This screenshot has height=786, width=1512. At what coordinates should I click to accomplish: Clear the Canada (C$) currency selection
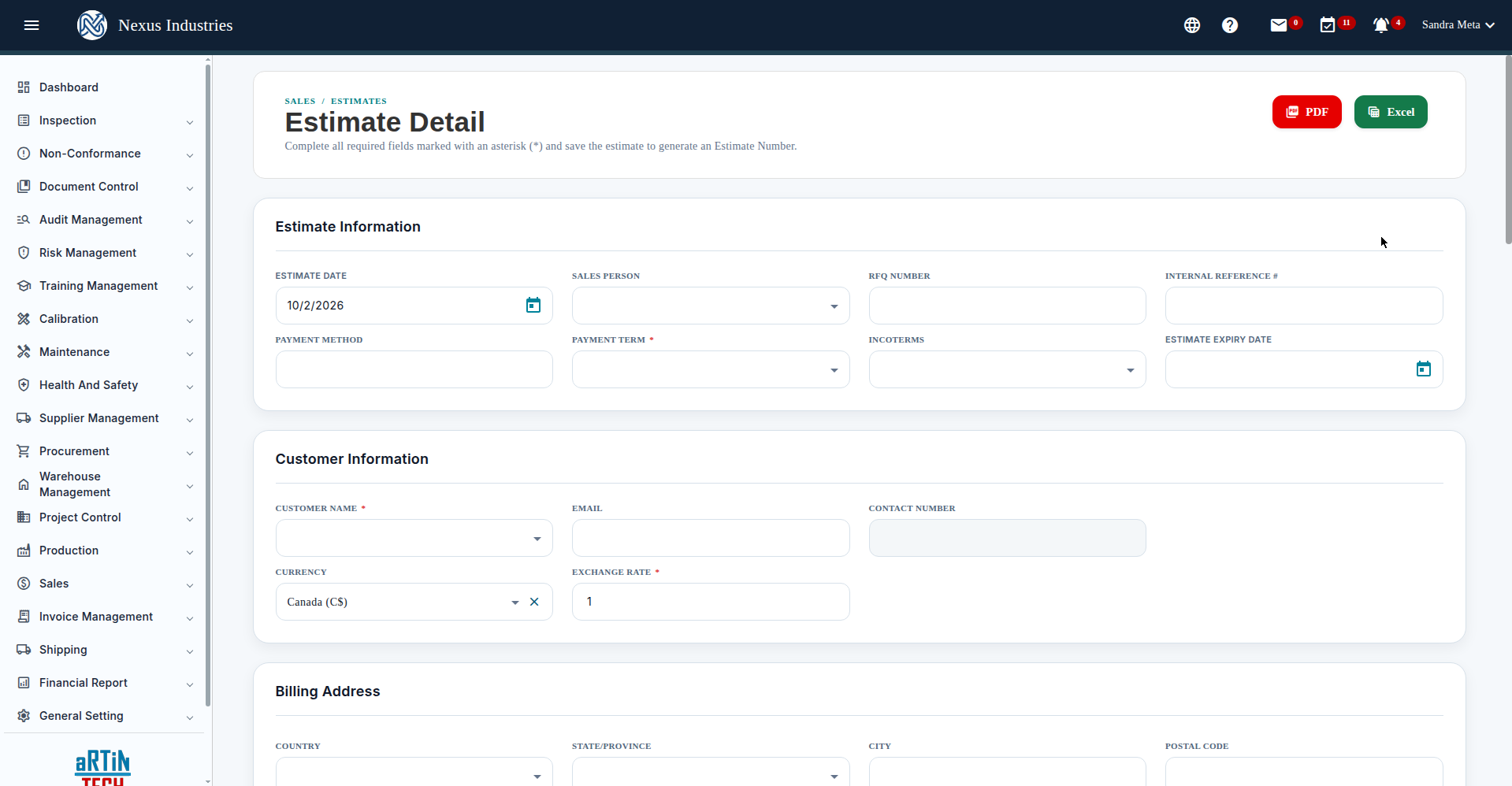[534, 602]
